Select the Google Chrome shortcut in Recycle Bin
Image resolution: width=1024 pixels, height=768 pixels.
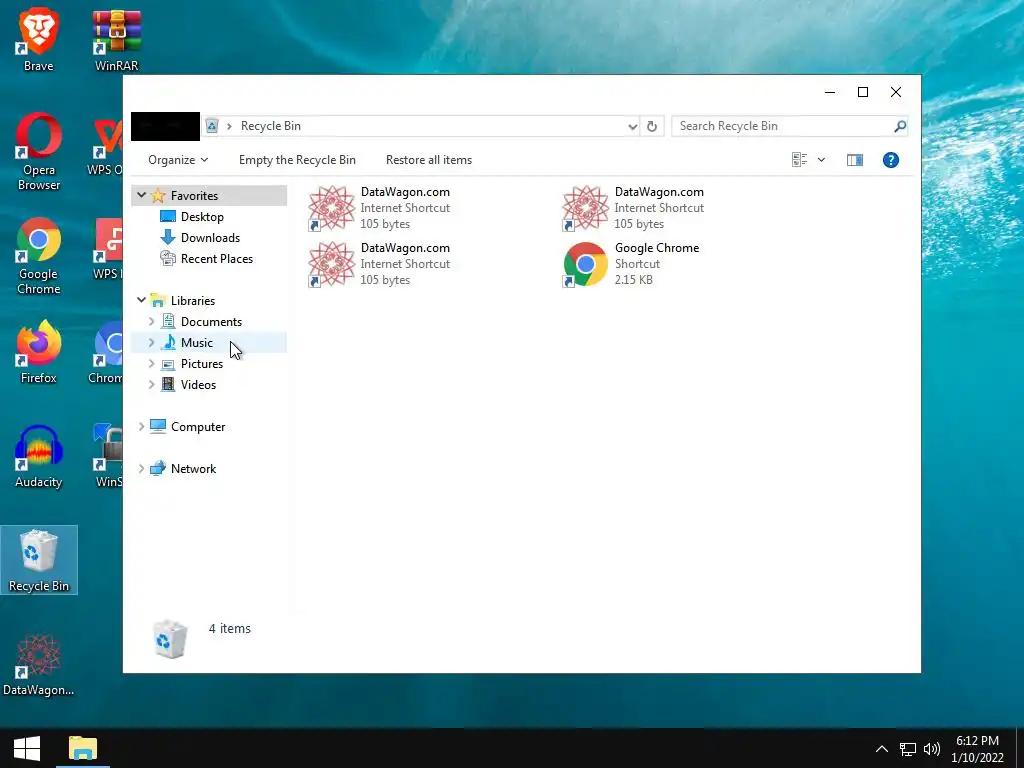(x=631, y=264)
